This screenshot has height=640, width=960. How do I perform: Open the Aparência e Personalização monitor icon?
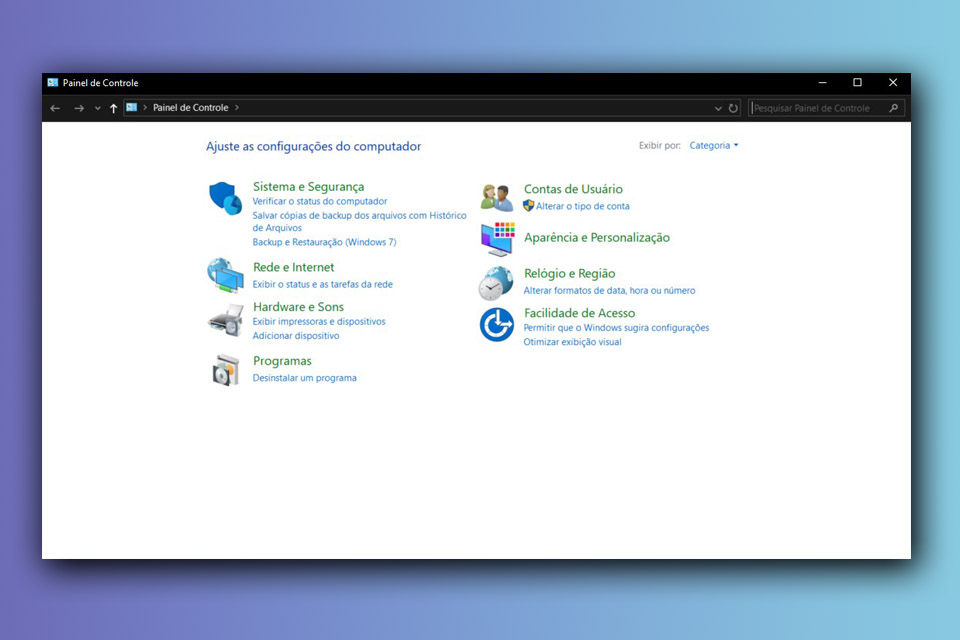pyautogui.click(x=497, y=238)
